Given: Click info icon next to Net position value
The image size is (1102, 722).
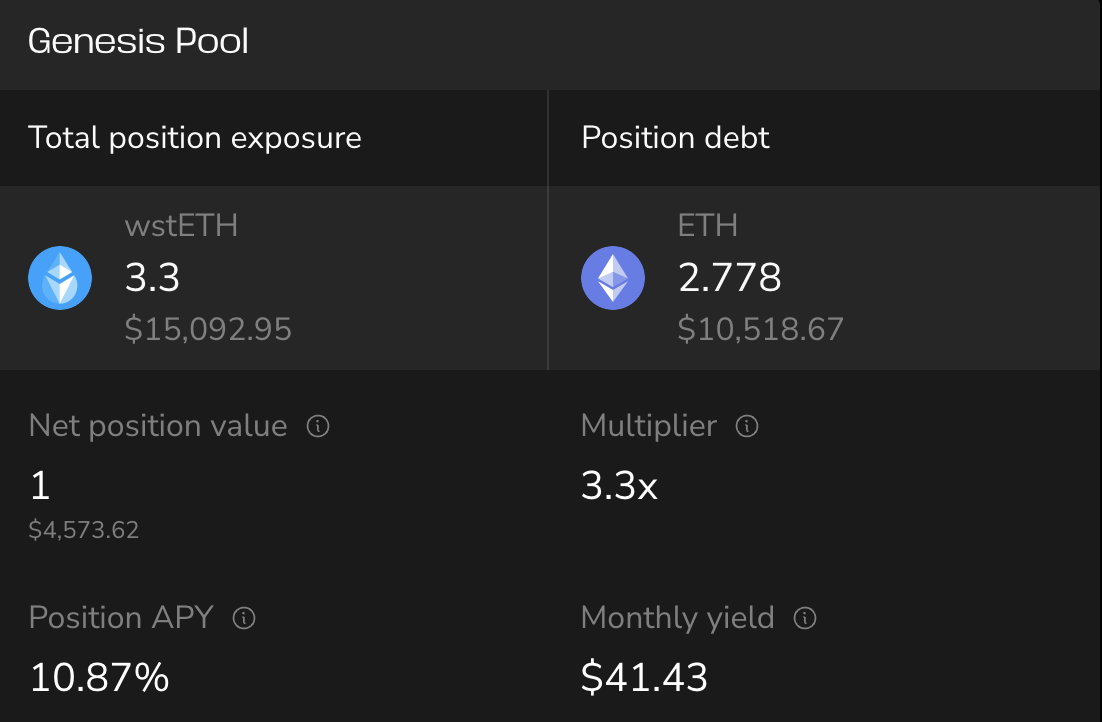Looking at the screenshot, I should [318, 427].
